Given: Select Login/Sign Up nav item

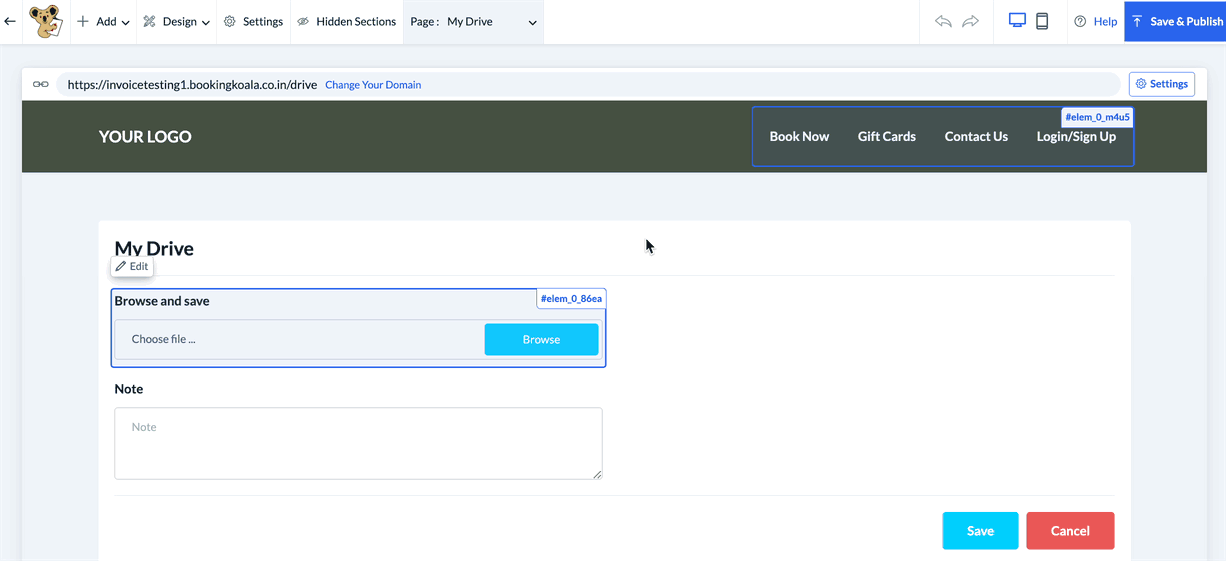Looking at the screenshot, I should [1076, 137].
